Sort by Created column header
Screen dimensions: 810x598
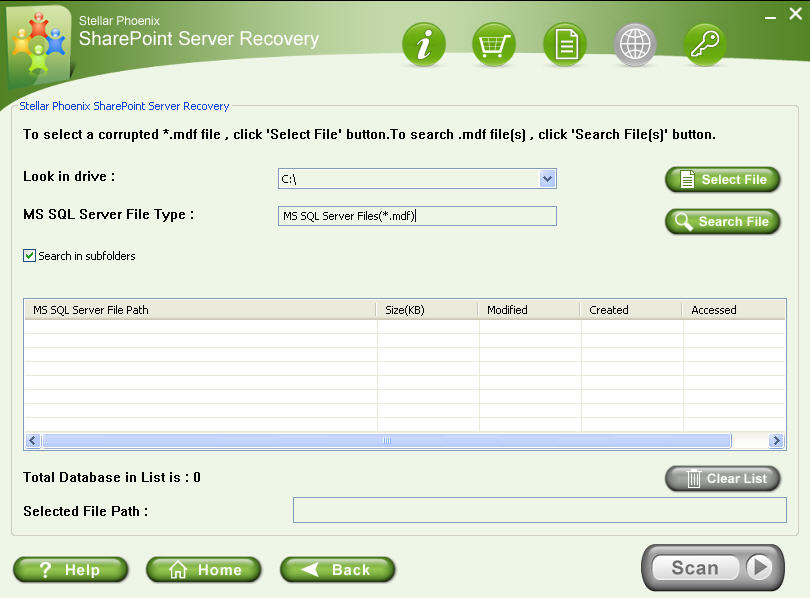point(631,310)
